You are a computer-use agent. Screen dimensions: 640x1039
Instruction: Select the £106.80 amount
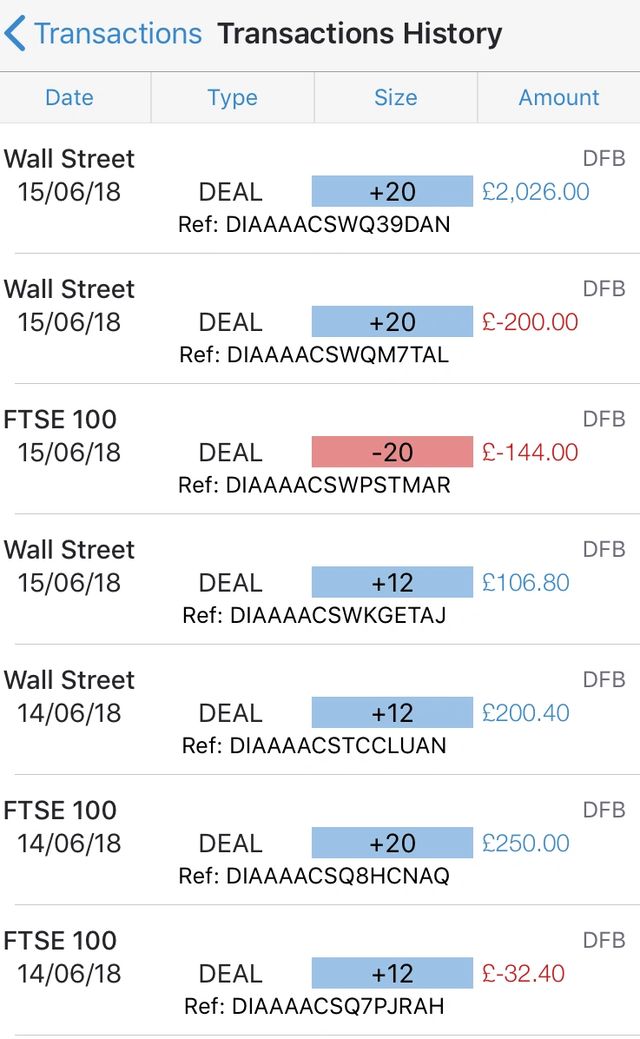coord(526,582)
